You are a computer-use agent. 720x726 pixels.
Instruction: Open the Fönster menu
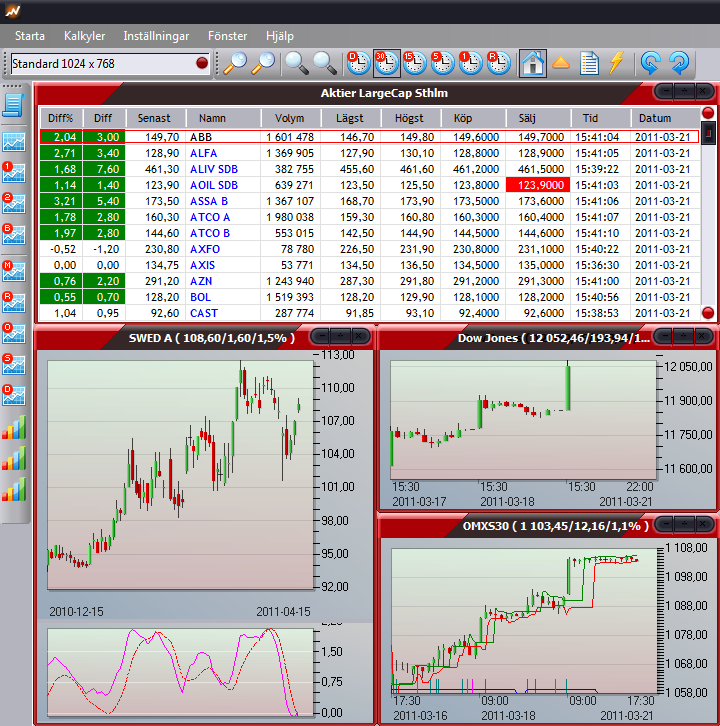point(227,36)
